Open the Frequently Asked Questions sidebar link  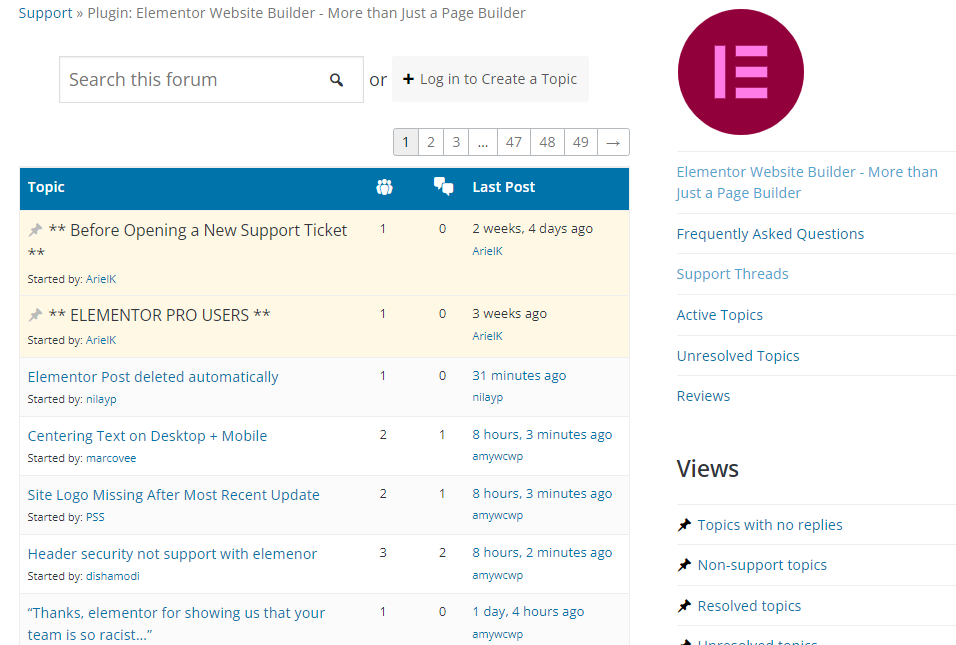click(x=770, y=234)
